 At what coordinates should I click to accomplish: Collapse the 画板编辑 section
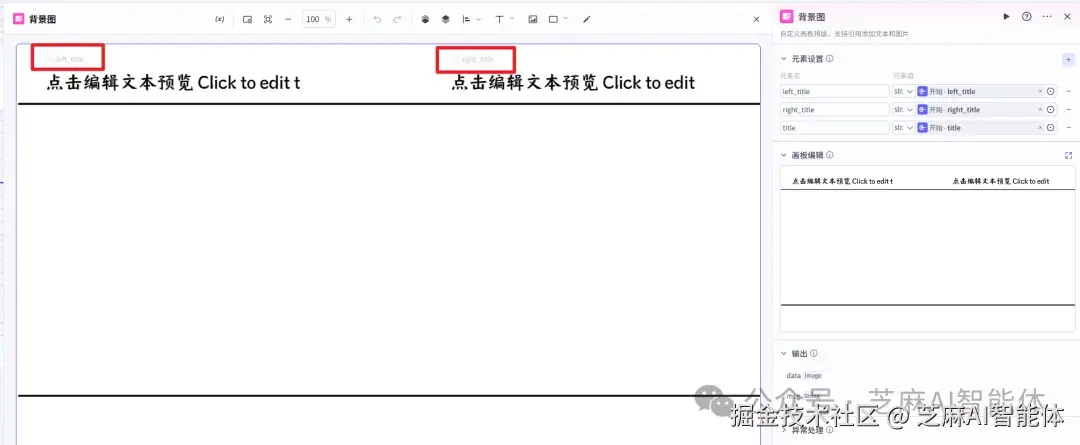click(x=784, y=155)
